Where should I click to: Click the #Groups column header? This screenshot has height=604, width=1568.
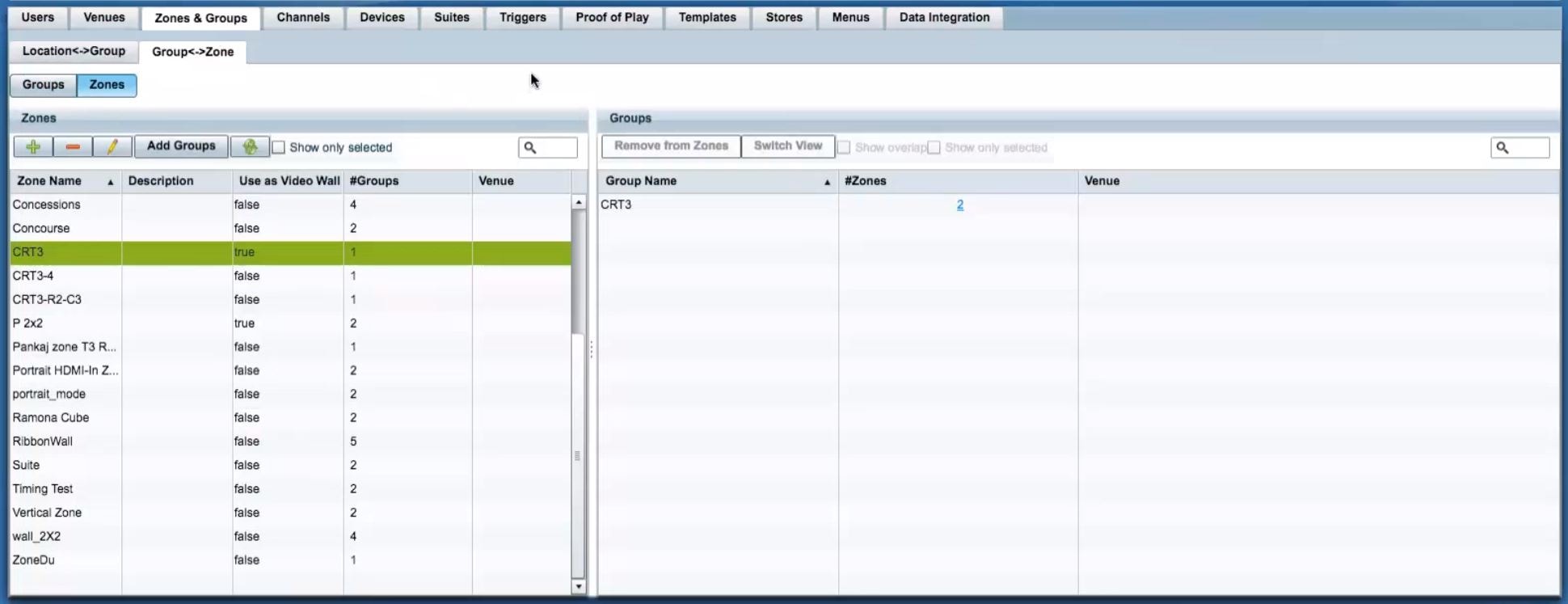click(408, 181)
